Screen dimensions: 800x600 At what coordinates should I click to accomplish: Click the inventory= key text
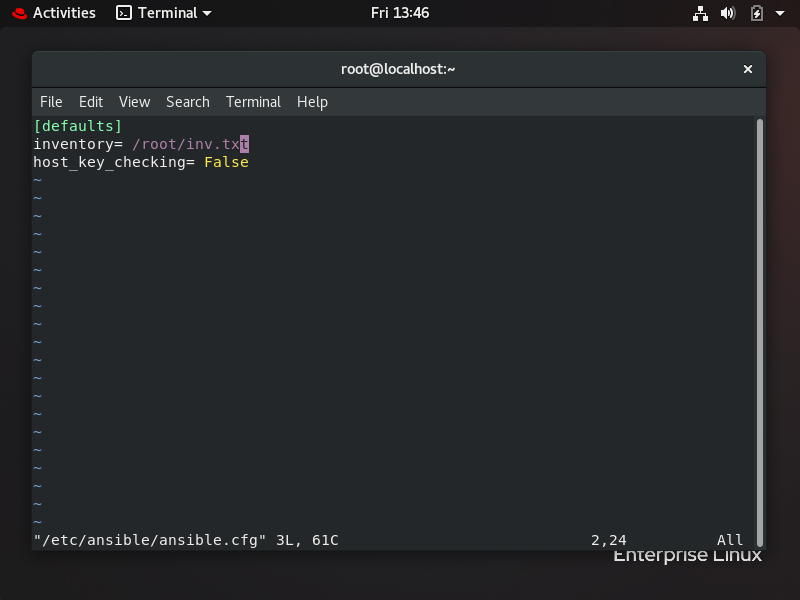tap(78, 144)
